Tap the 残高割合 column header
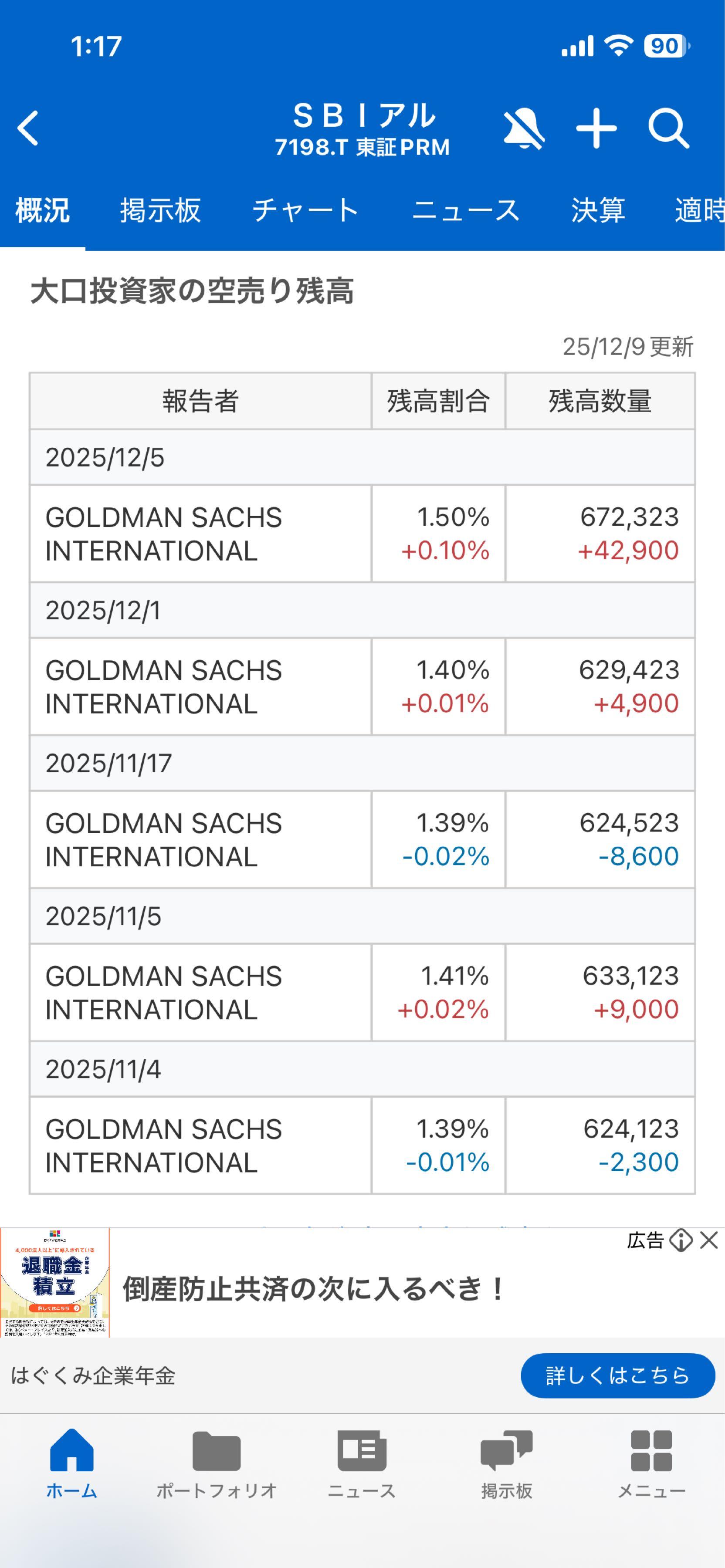The image size is (725, 1568). pyautogui.click(x=438, y=401)
